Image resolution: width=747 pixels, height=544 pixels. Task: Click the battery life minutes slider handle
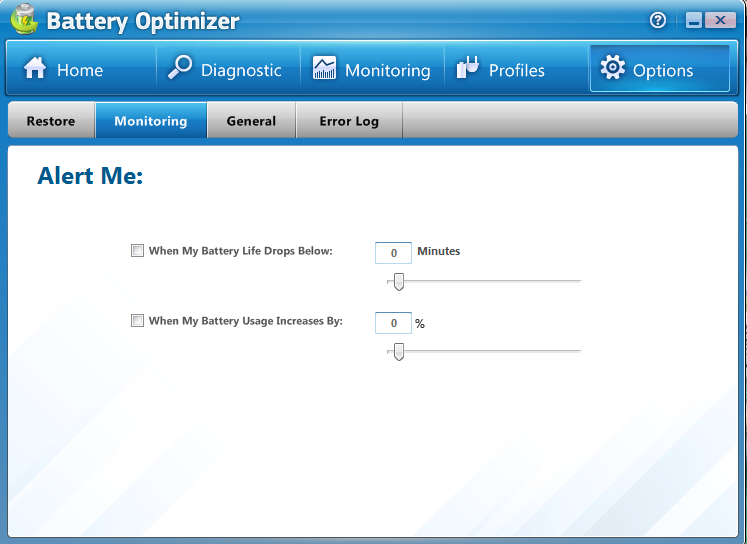399,282
